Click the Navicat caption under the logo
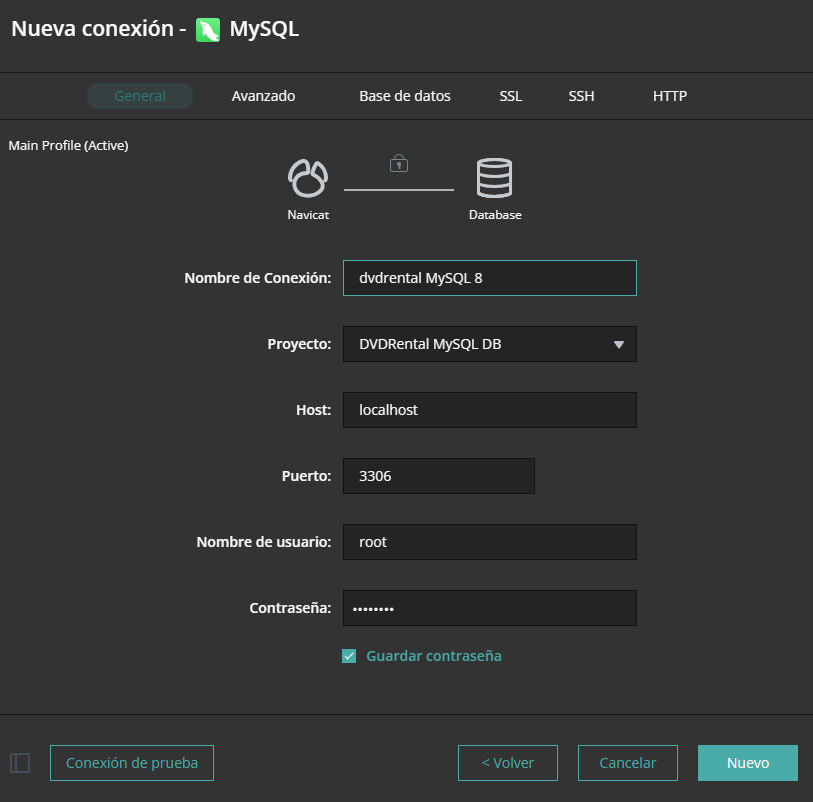This screenshot has width=813, height=802. click(308, 215)
